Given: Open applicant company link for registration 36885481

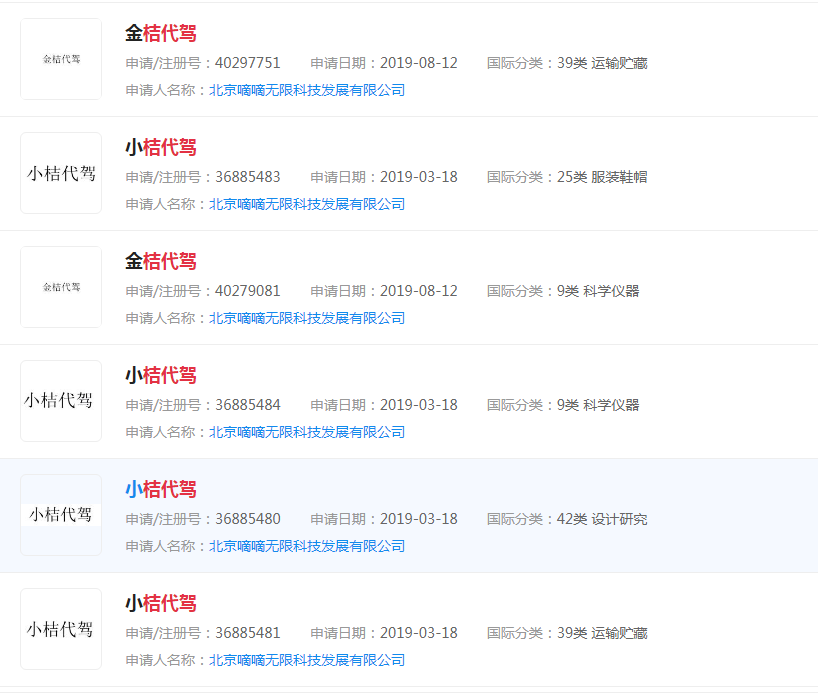Looking at the screenshot, I should tap(307, 660).
